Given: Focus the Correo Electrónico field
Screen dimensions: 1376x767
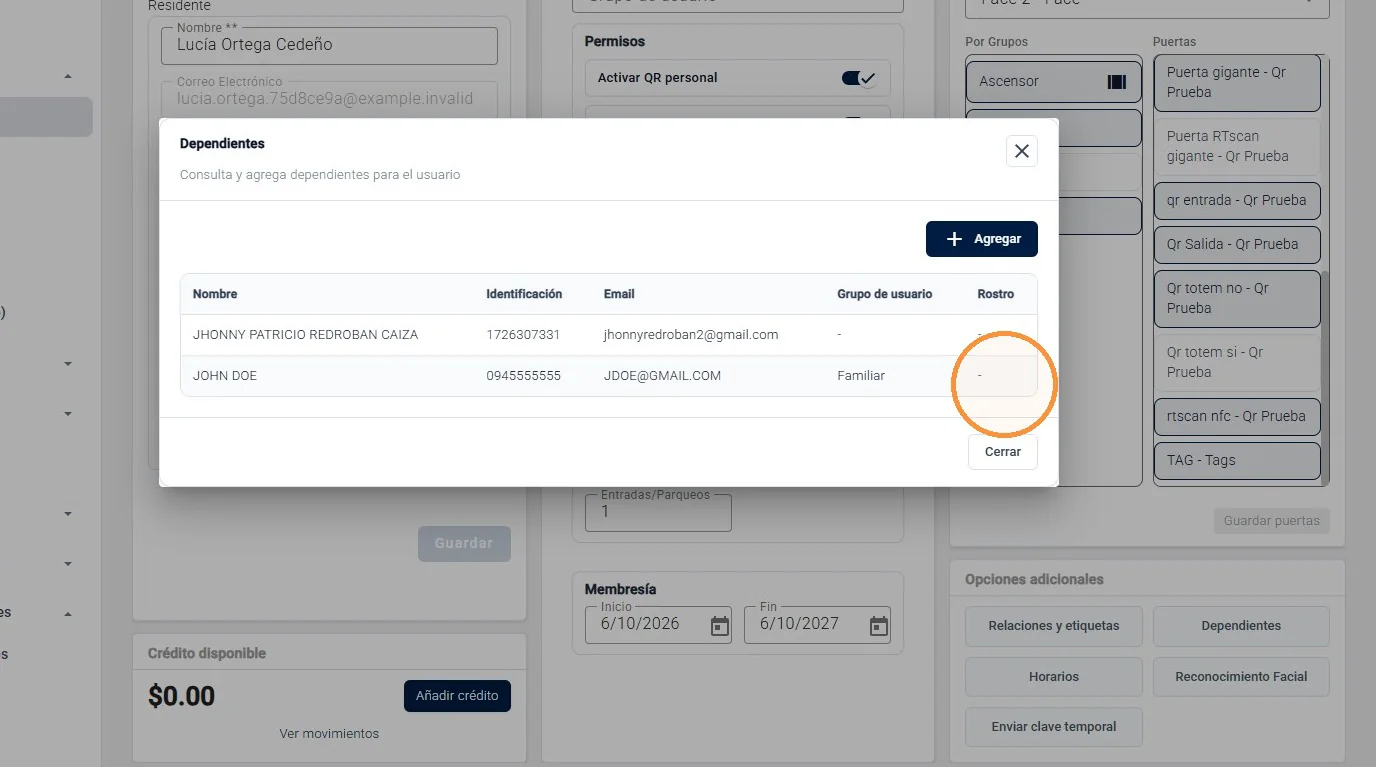Looking at the screenshot, I should [x=329, y=99].
